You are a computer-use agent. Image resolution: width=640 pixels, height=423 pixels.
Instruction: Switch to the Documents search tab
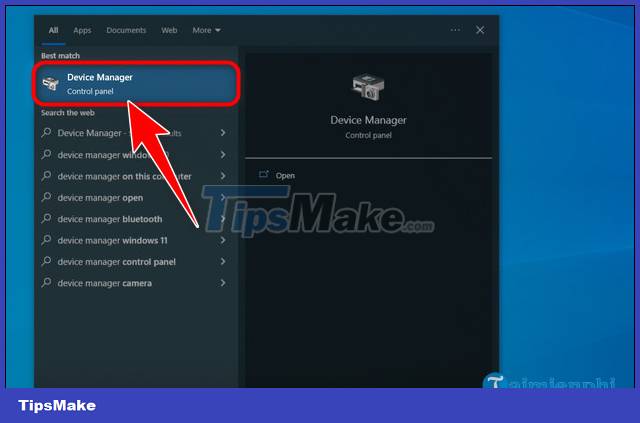click(x=126, y=30)
